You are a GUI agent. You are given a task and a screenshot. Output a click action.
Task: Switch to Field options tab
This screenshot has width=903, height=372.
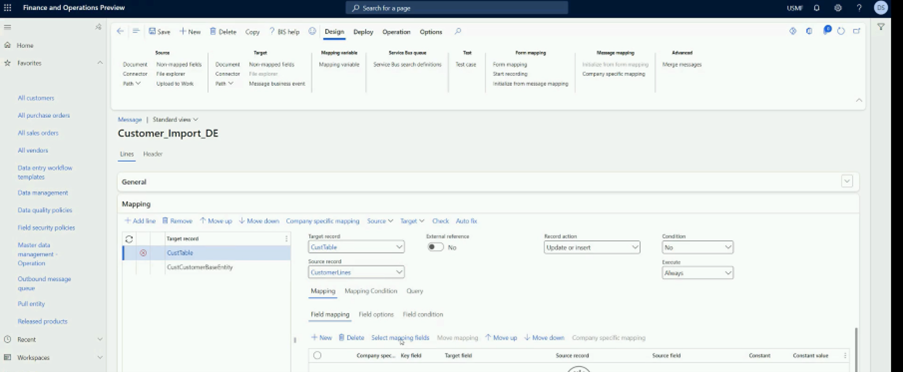point(376,315)
